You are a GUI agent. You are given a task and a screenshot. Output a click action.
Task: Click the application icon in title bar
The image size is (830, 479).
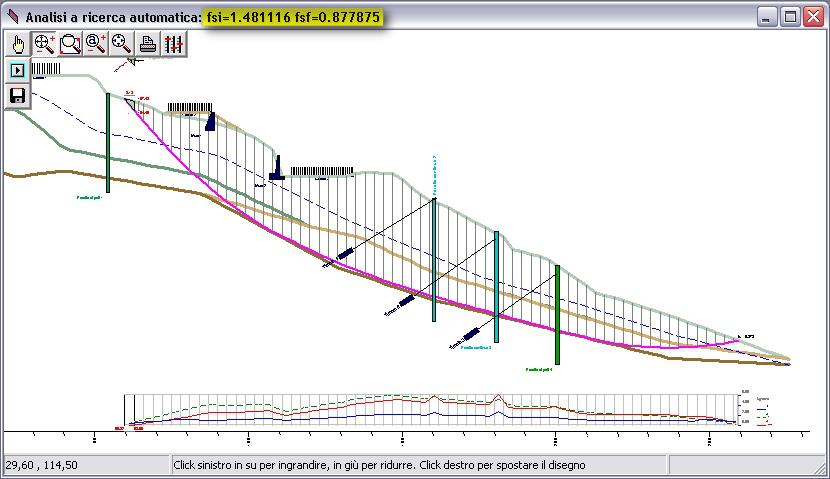click(13, 17)
